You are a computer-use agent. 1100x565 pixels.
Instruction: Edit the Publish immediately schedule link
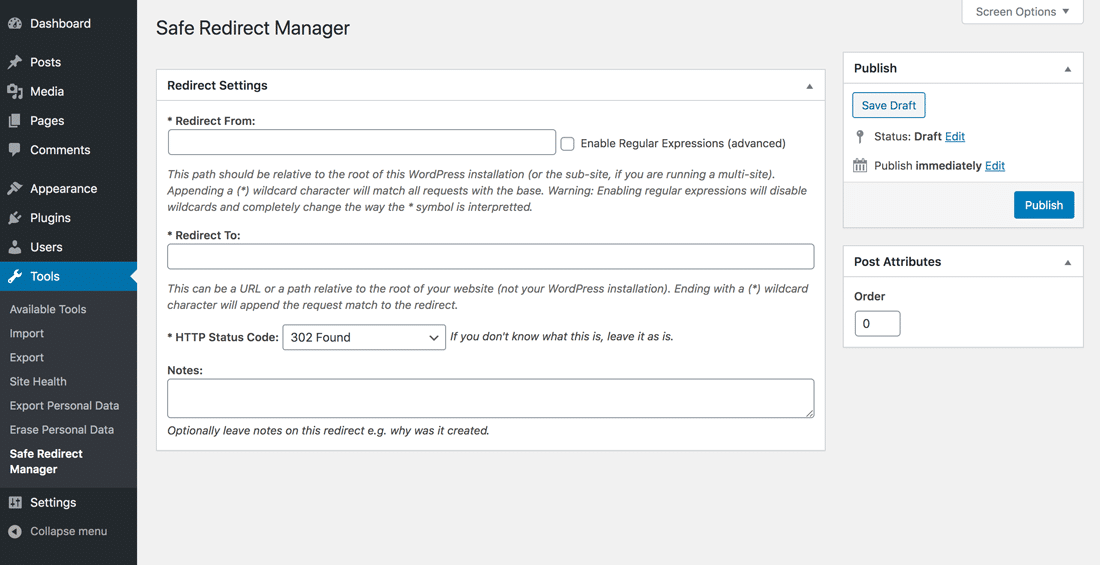pyautogui.click(x=995, y=166)
